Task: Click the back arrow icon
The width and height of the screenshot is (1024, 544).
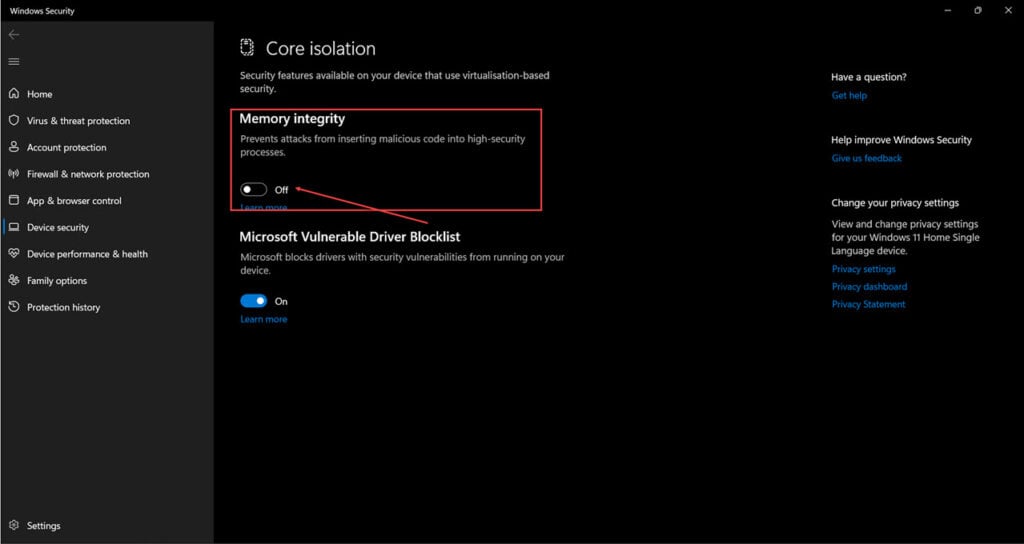Action: click(14, 35)
